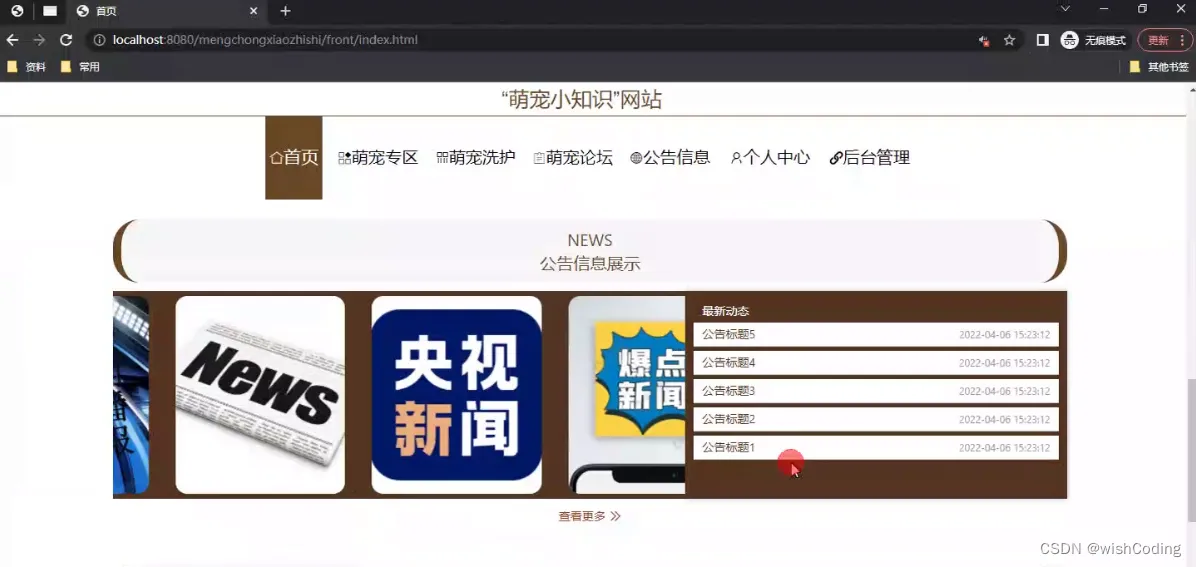Go back with the browser back arrow
This screenshot has height=567, width=1196.
coord(12,40)
